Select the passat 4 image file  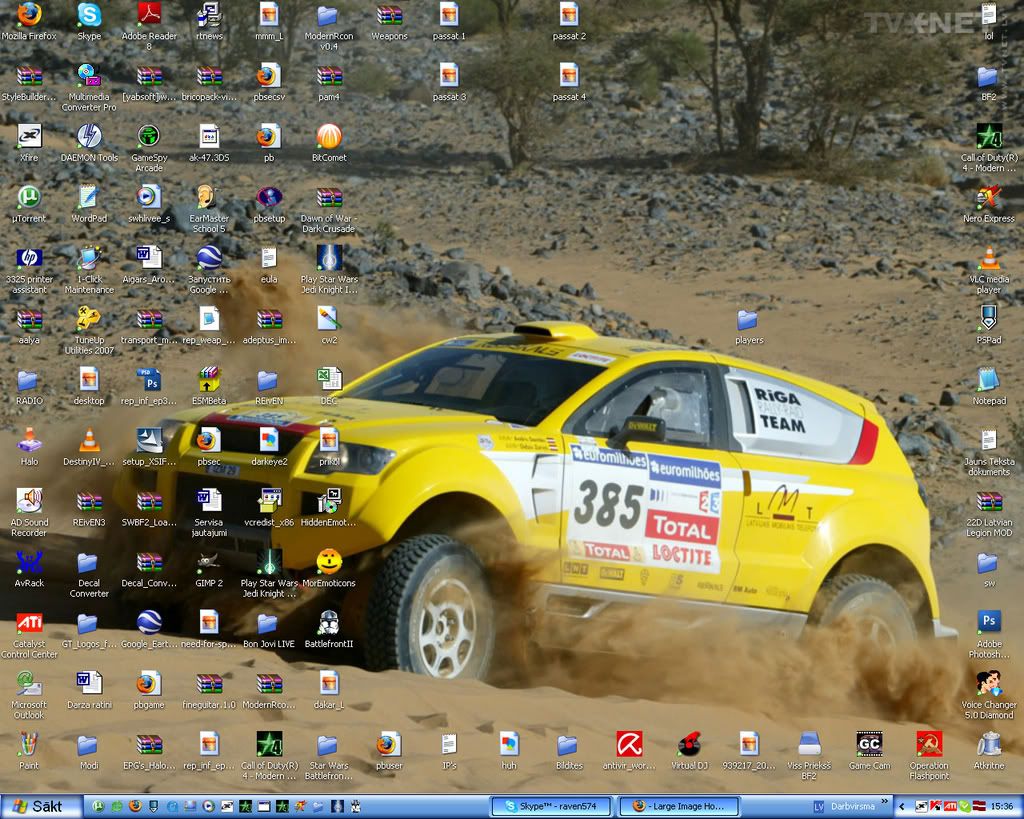569,82
